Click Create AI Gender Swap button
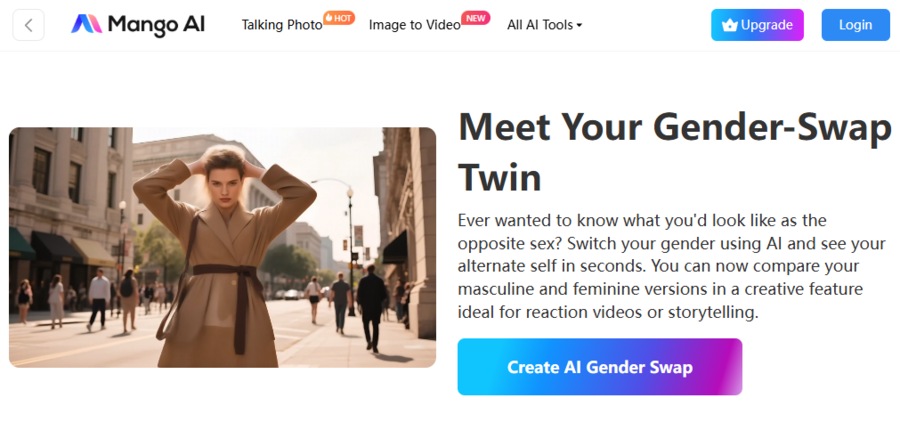Viewport: 900px width, 447px height. point(600,367)
